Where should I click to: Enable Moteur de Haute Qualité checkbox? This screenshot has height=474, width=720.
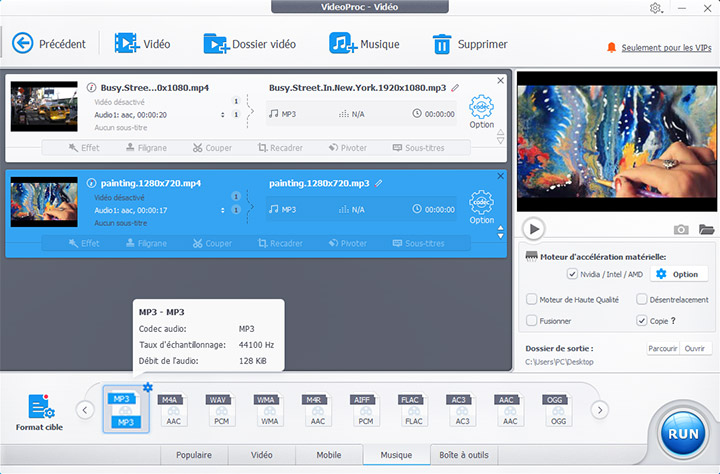tap(532, 299)
